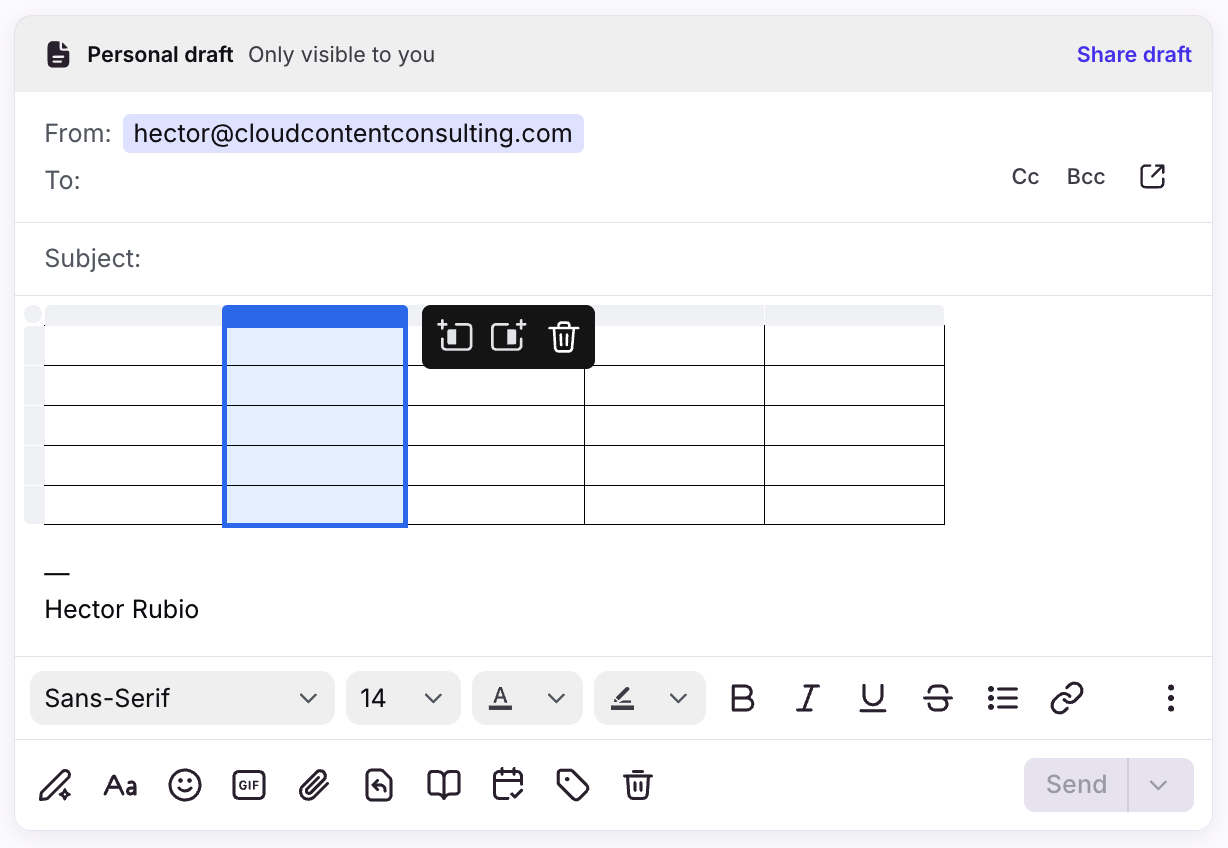1228x848 pixels.
Task: Toggle underline formatting
Action: [873, 698]
